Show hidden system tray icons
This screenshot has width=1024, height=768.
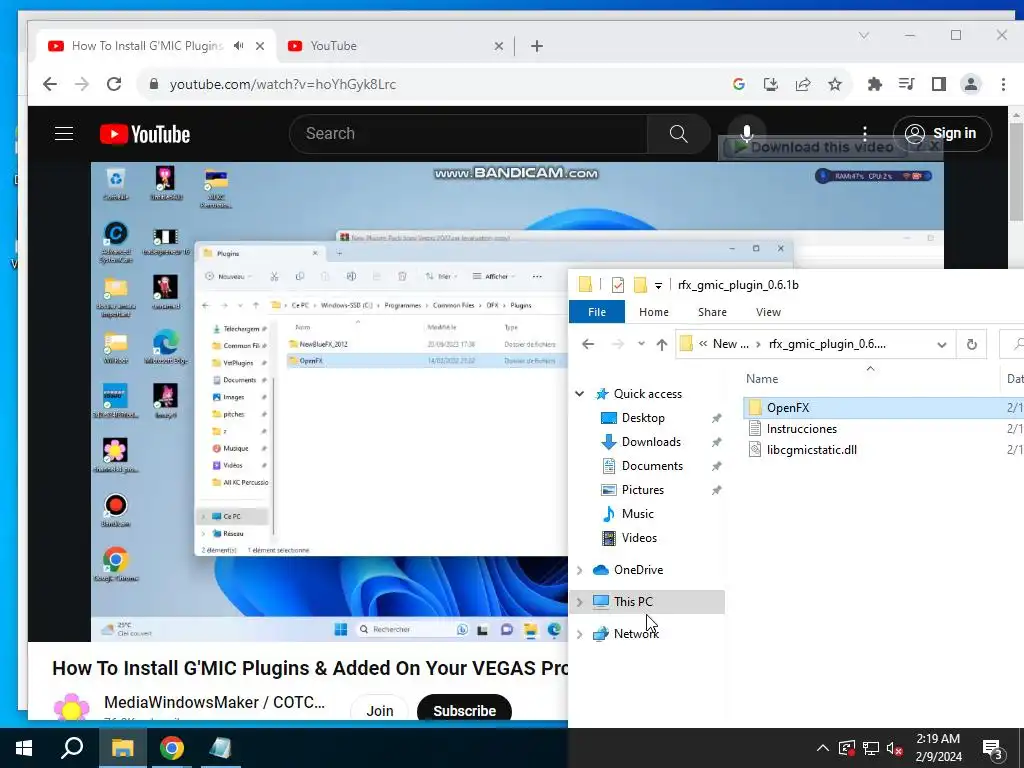click(823, 748)
